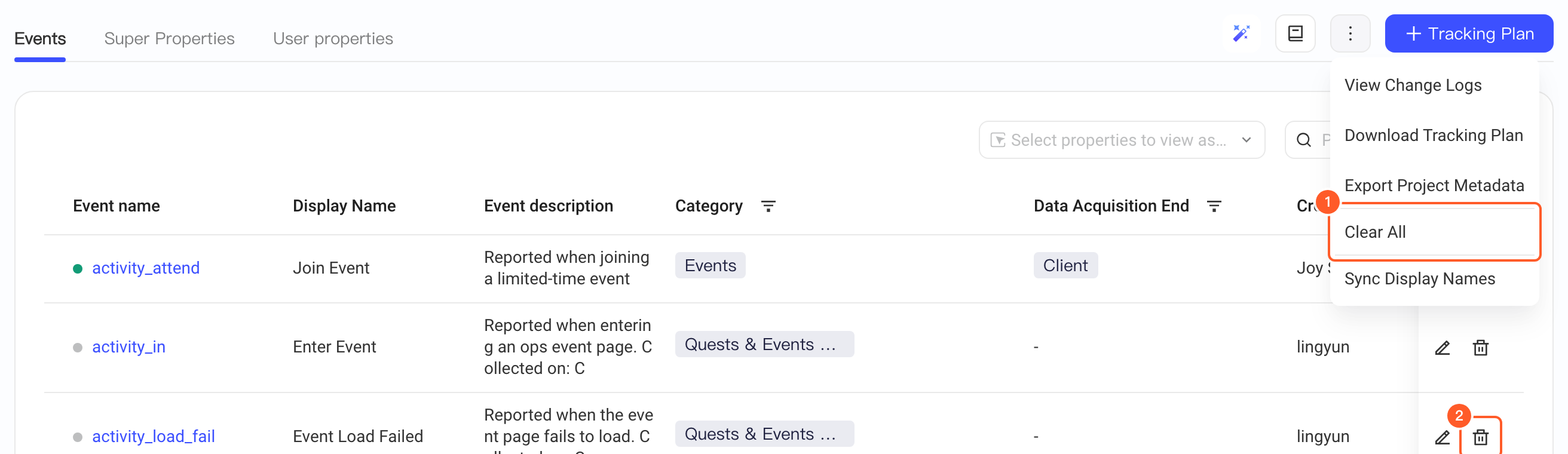Open the activity_load_fail event link
1568x454 pixels.
click(154, 436)
